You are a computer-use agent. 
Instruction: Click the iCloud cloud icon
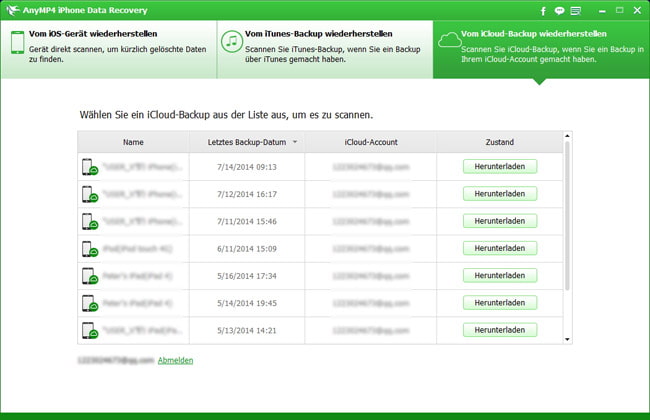click(449, 41)
